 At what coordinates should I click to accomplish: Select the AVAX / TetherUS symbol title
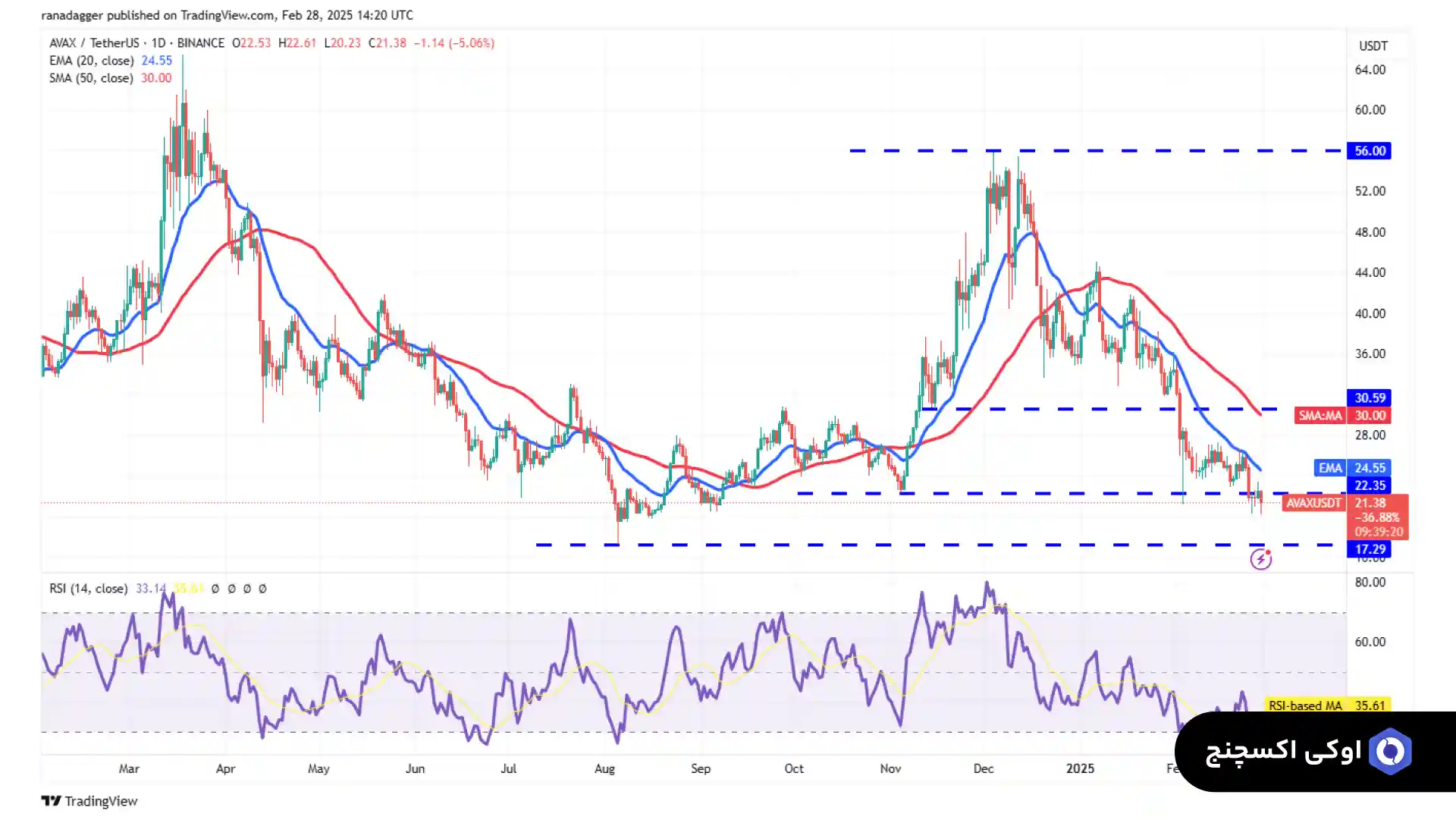pos(136,43)
